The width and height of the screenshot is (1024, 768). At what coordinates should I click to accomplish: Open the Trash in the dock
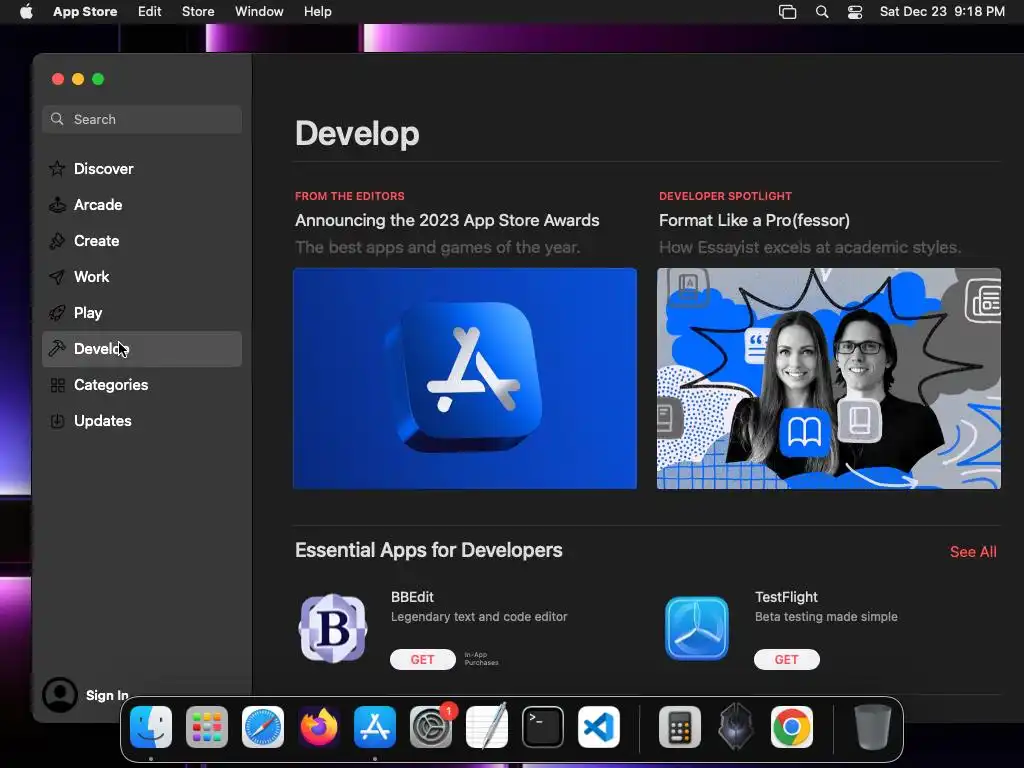(872, 727)
